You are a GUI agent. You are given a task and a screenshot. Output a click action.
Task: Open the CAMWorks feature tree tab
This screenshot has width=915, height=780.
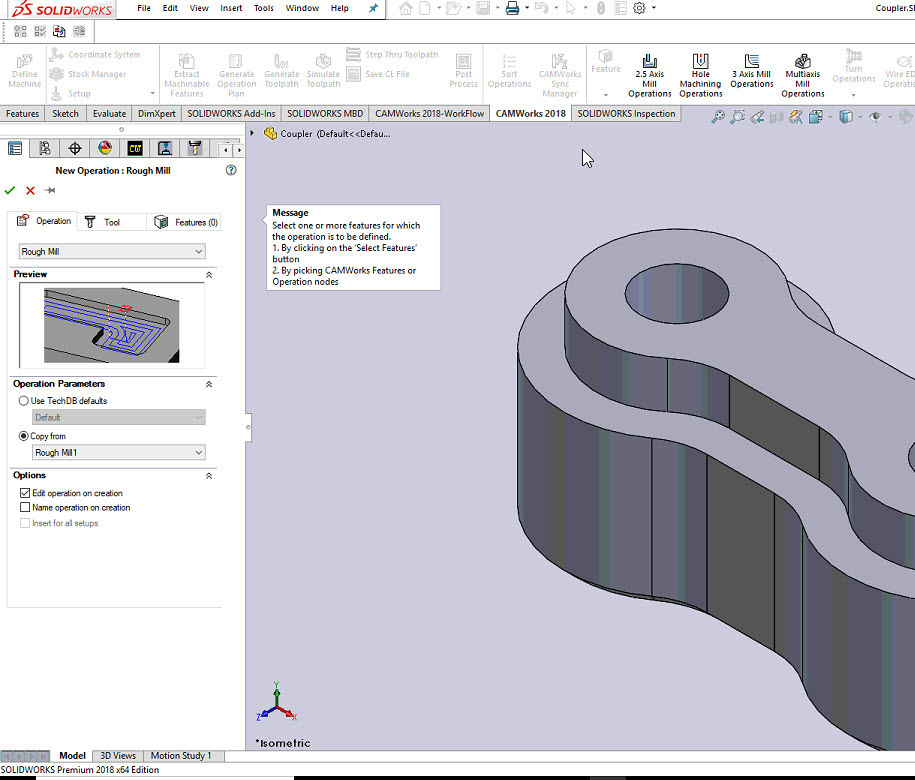pos(135,149)
